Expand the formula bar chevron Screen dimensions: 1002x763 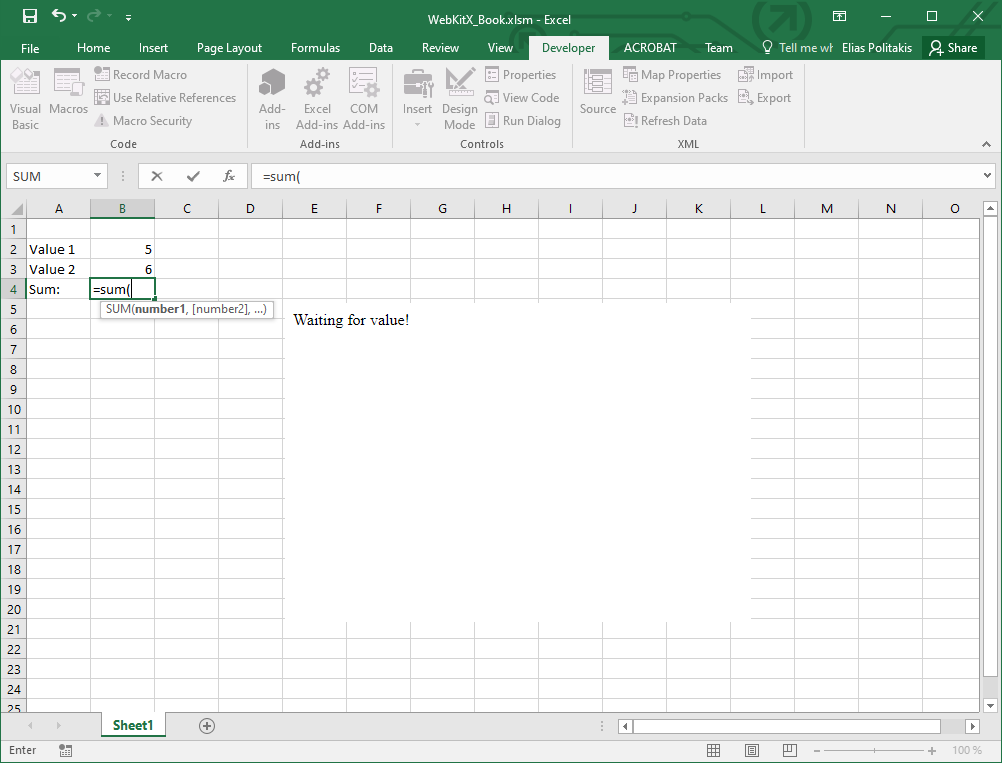(x=987, y=175)
